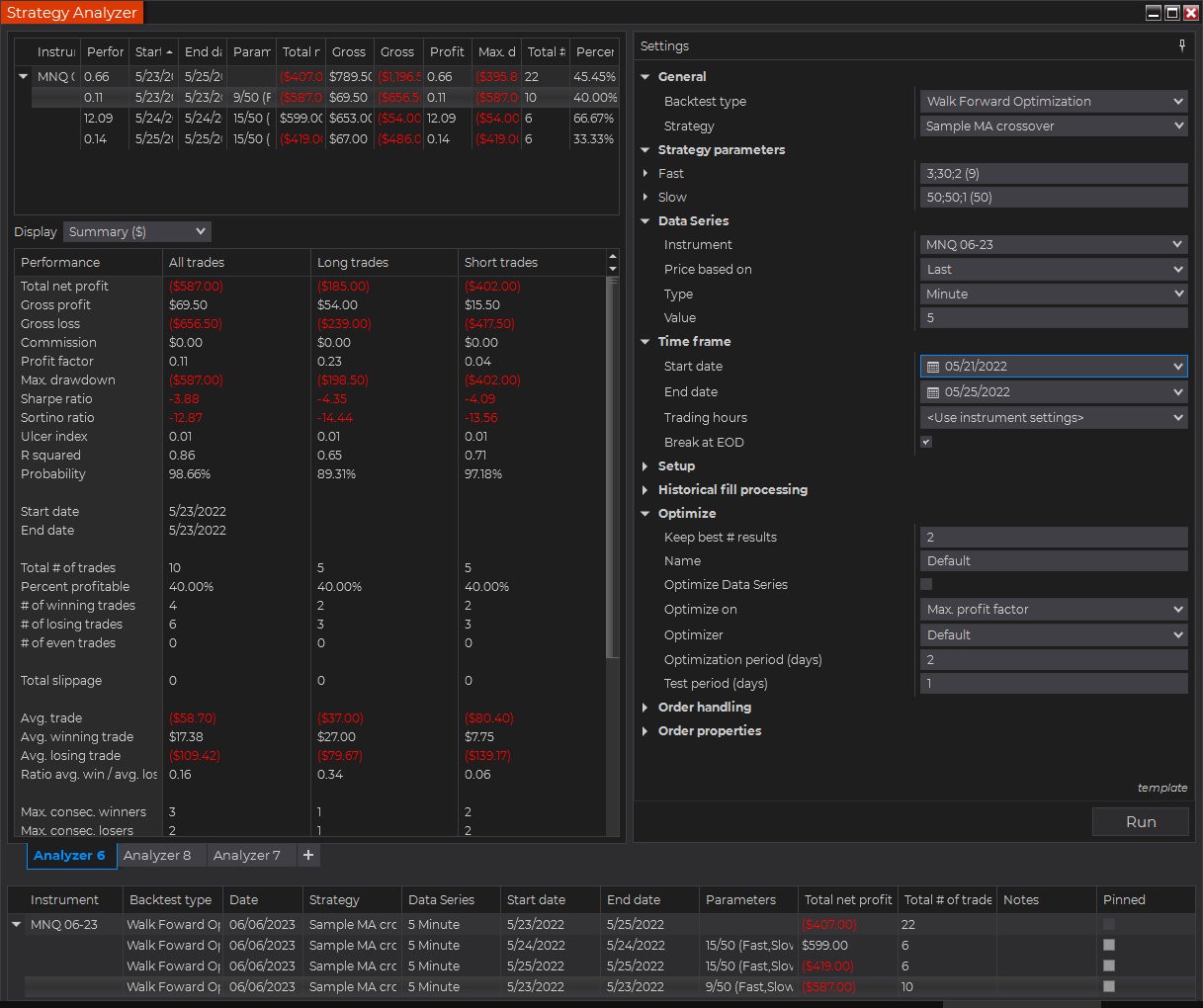This screenshot has height=1008, width=1203.
Task: Open the Start date calendar icon
Action: click(x=932, y=367)
